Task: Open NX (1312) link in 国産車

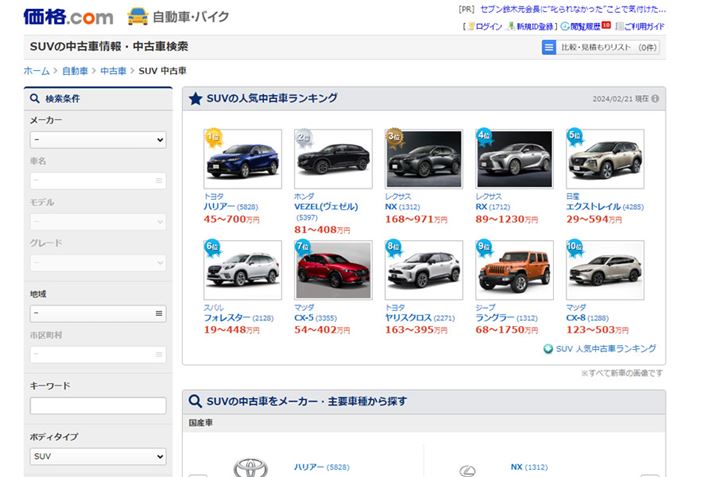Action: [529, 467]
